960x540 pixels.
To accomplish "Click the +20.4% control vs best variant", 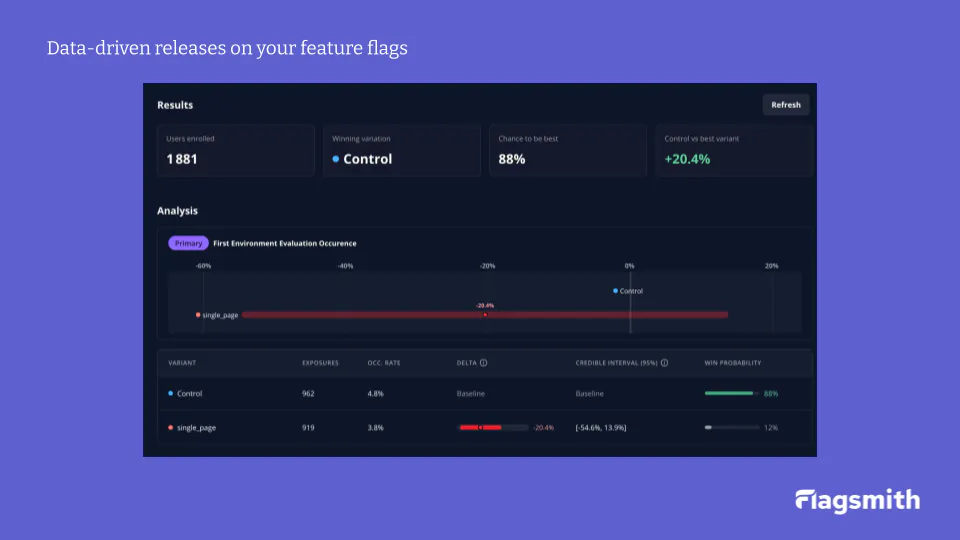I will (687, 159).
